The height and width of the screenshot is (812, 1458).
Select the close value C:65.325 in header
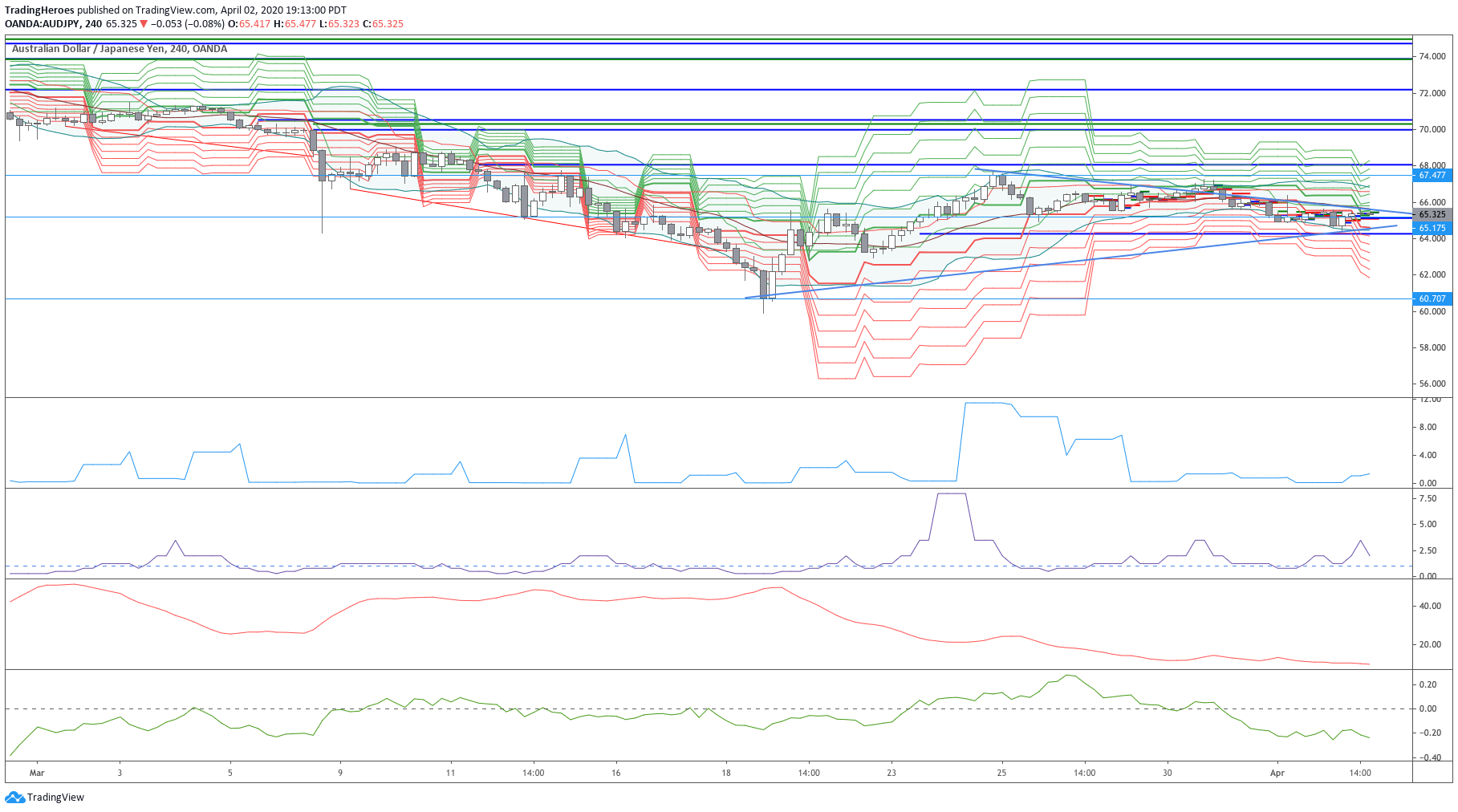(x=383, y=24)
